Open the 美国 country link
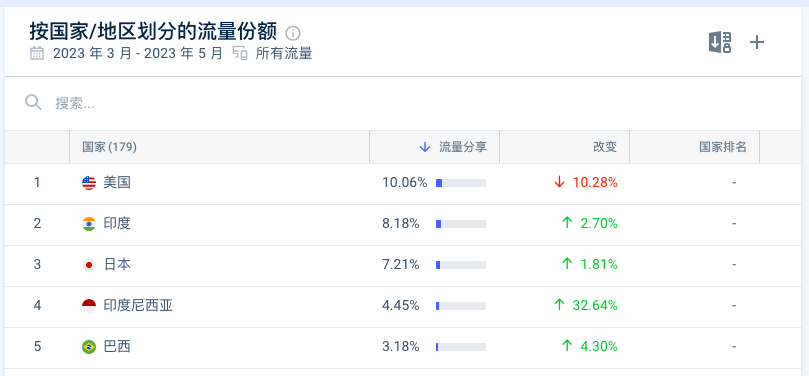Screen dimensions: 809x376 (117, 183)
